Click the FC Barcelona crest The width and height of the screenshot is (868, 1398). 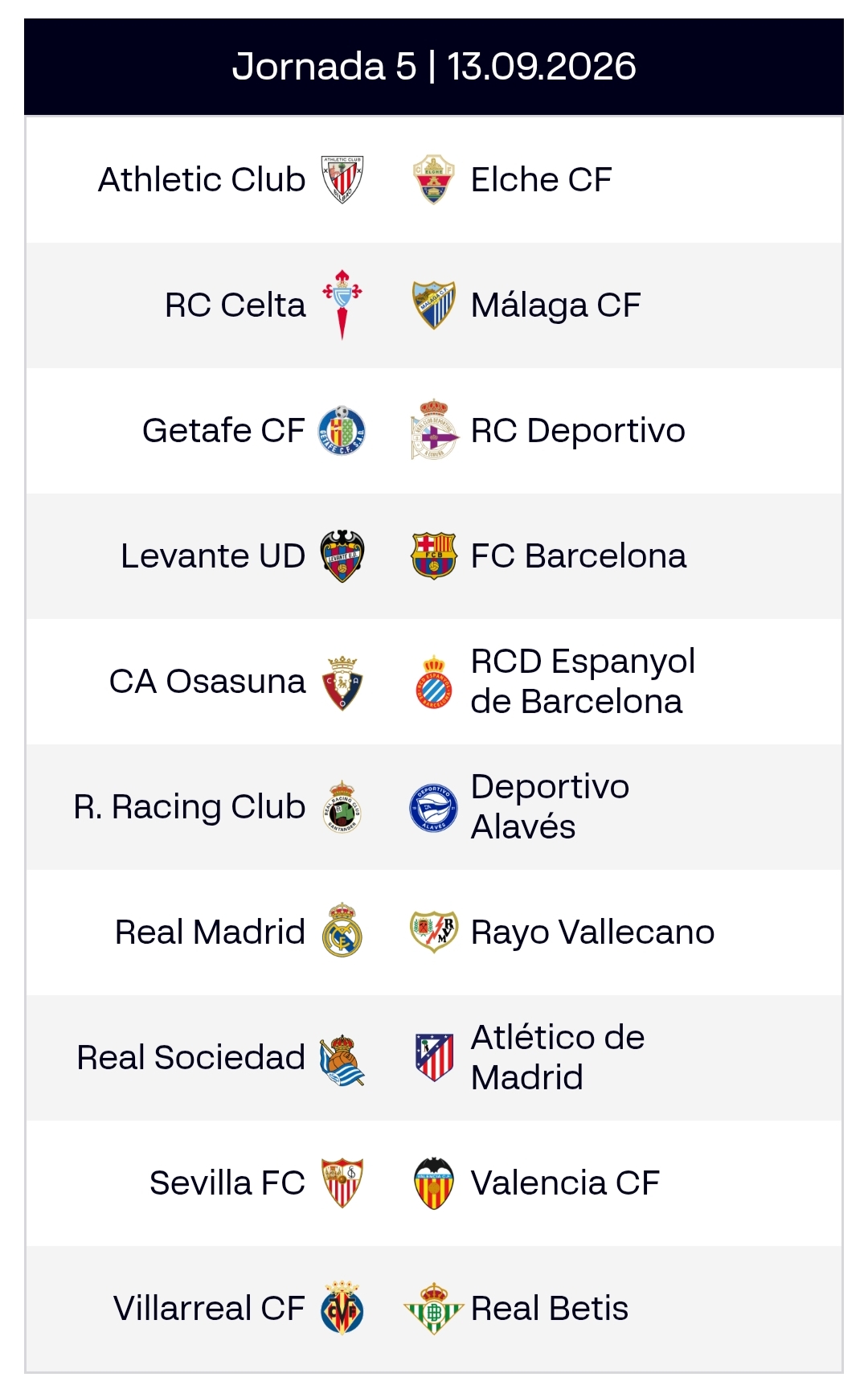434,556
